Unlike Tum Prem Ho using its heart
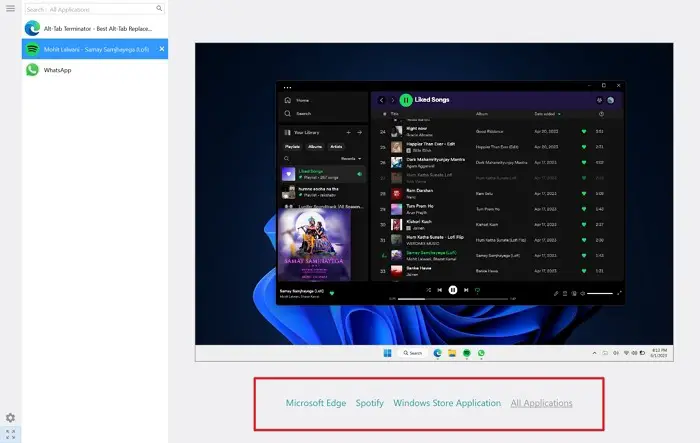The height and width of the screenshot is (443, 700). (x=583, y=209)
